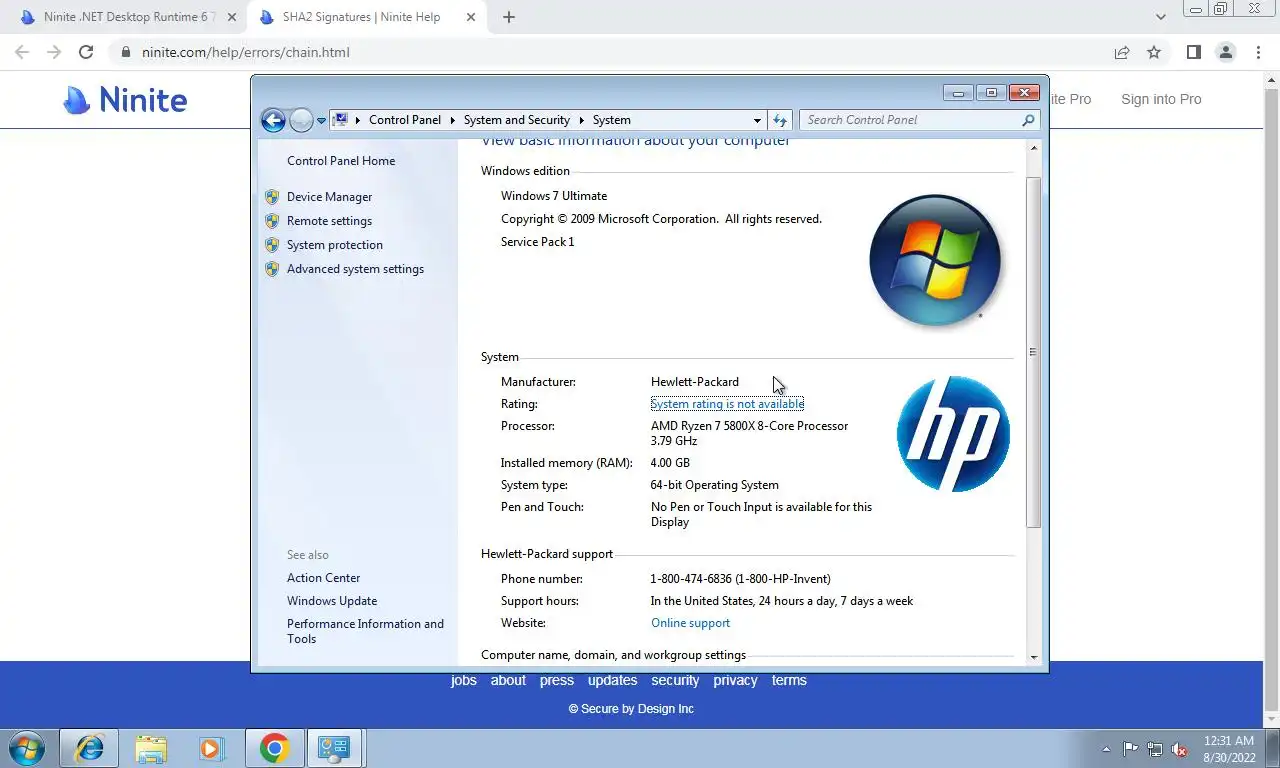1280x768 pixels.
Task: Click the search magnifier in Control Panel
Action: (1028, 120)
